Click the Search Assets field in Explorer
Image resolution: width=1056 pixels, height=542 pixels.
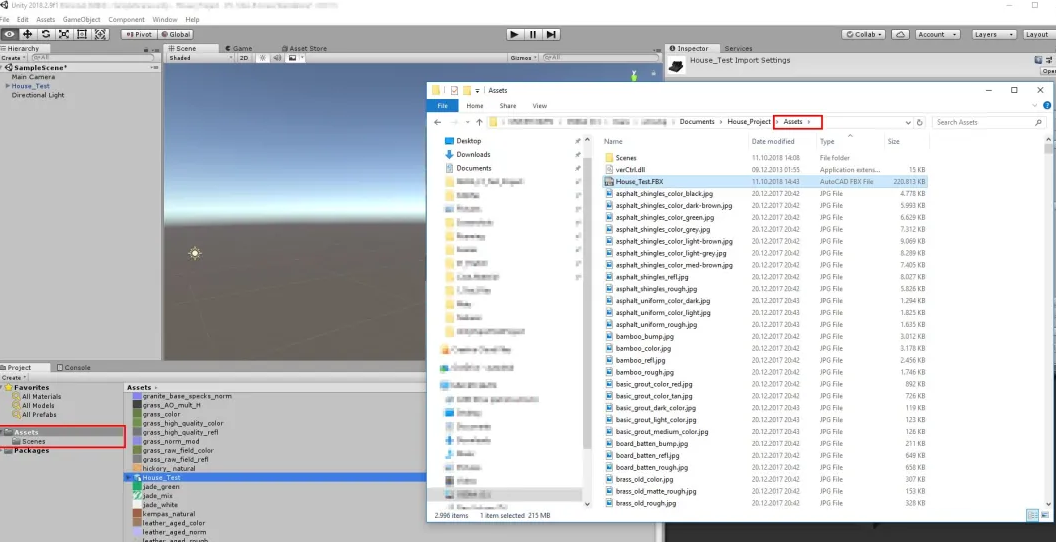pos(989,123)
